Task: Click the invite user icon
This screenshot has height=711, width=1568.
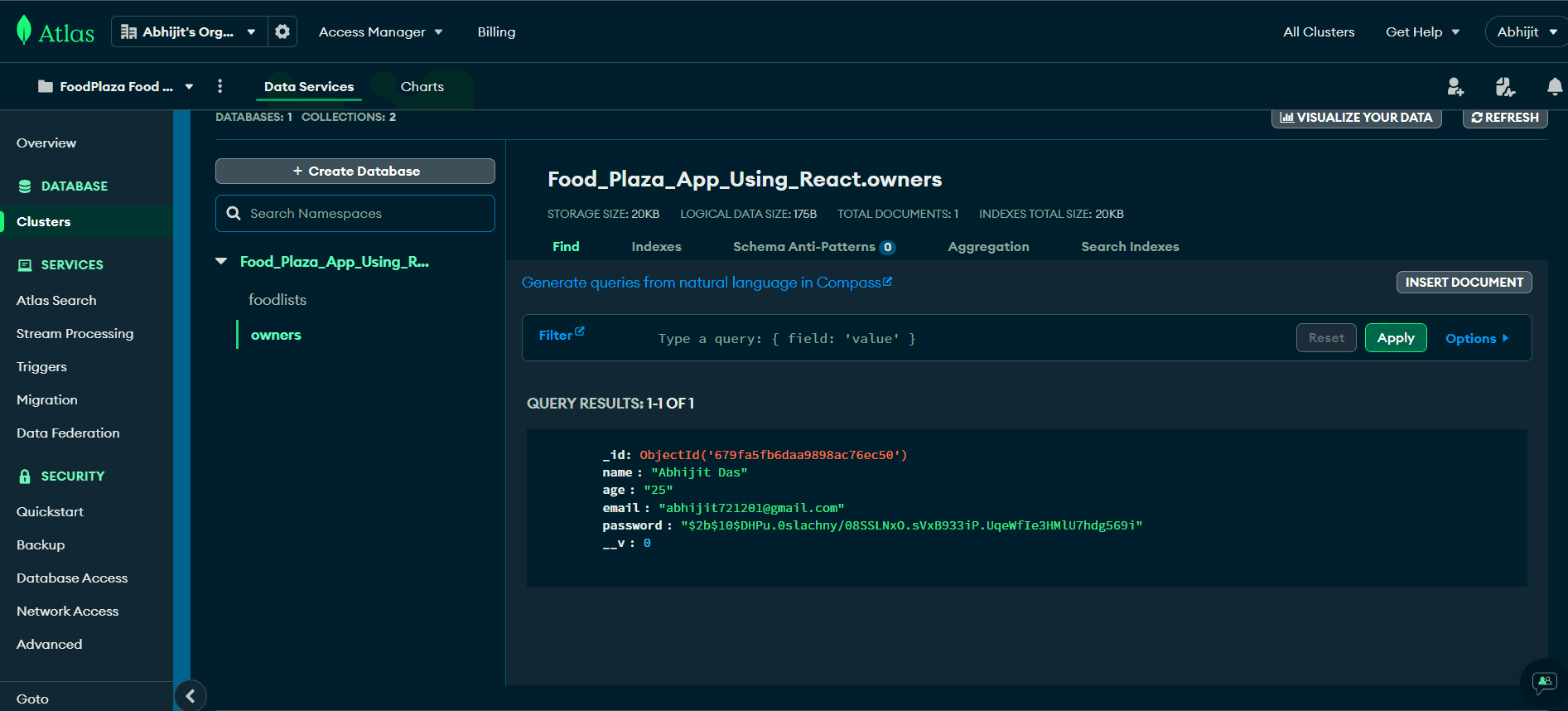Action: 1455,86
